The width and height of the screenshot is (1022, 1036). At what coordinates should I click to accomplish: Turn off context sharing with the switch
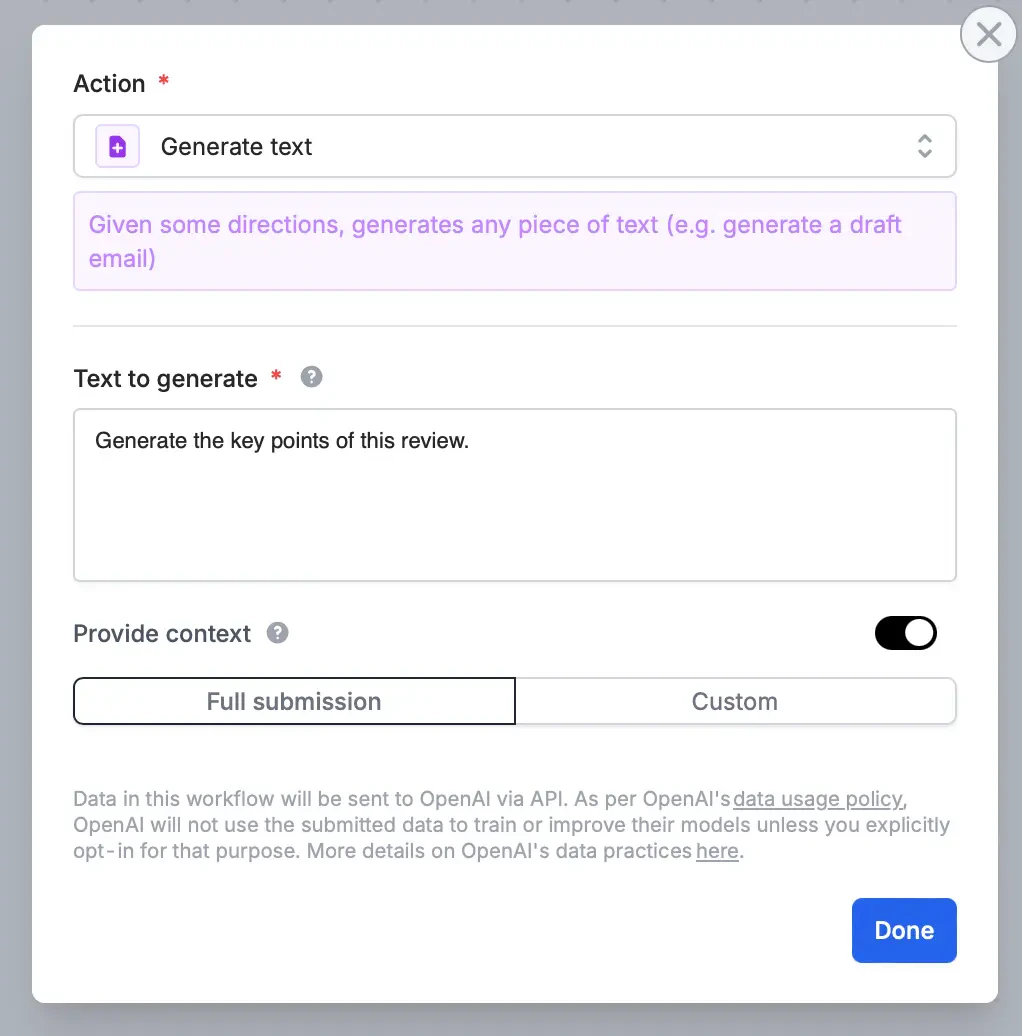pyautogui.click(x=905, y=632)
